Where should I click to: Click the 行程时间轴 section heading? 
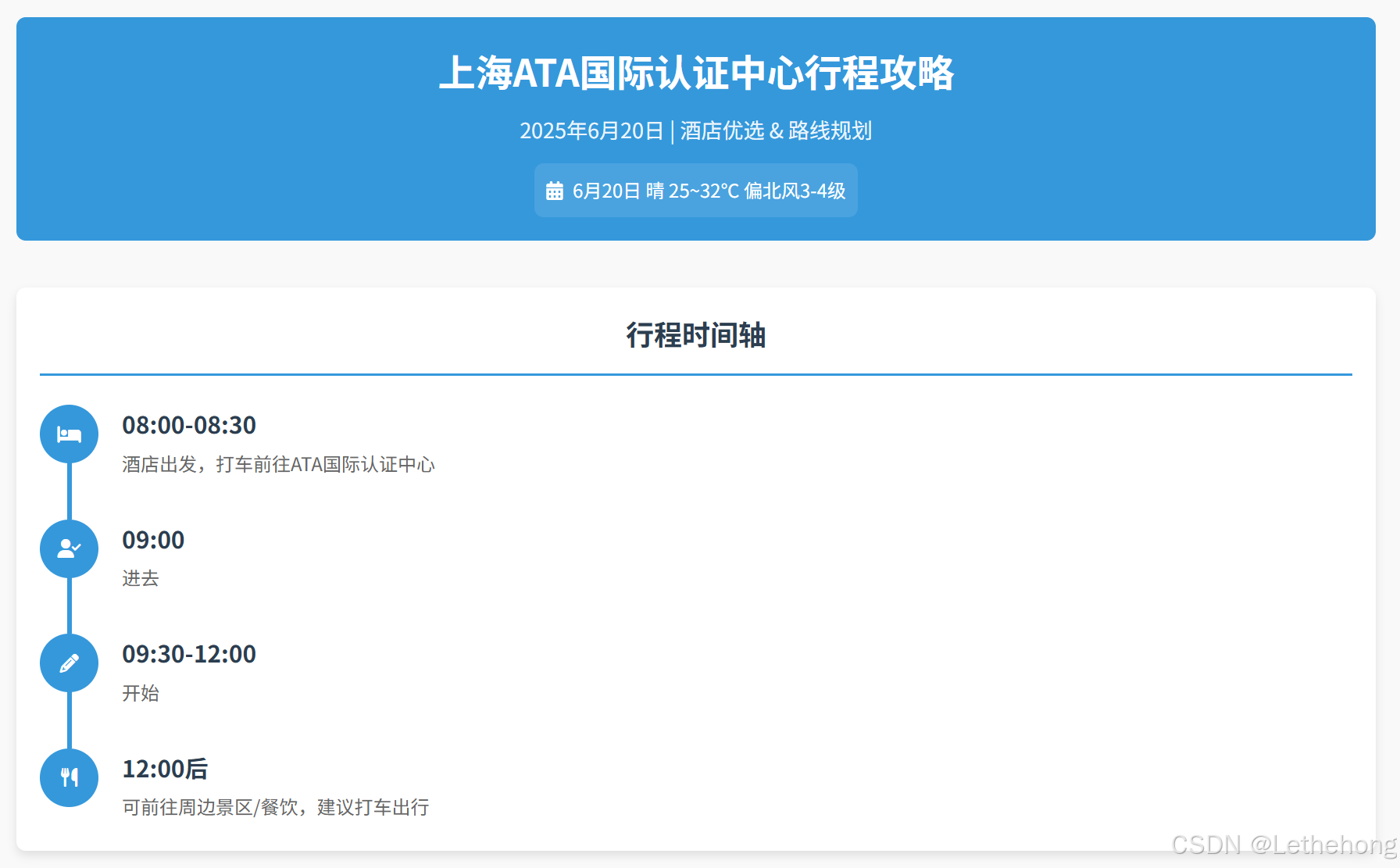click(695, 335)
